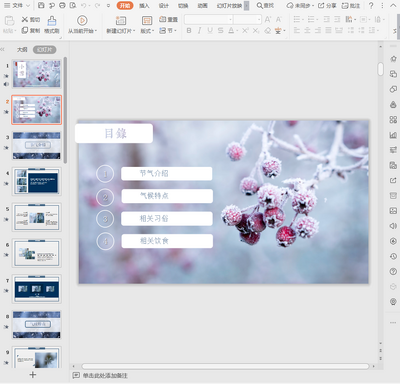Click the decrease indent icon
400x384 pixels.
click(x=327, y=20)
